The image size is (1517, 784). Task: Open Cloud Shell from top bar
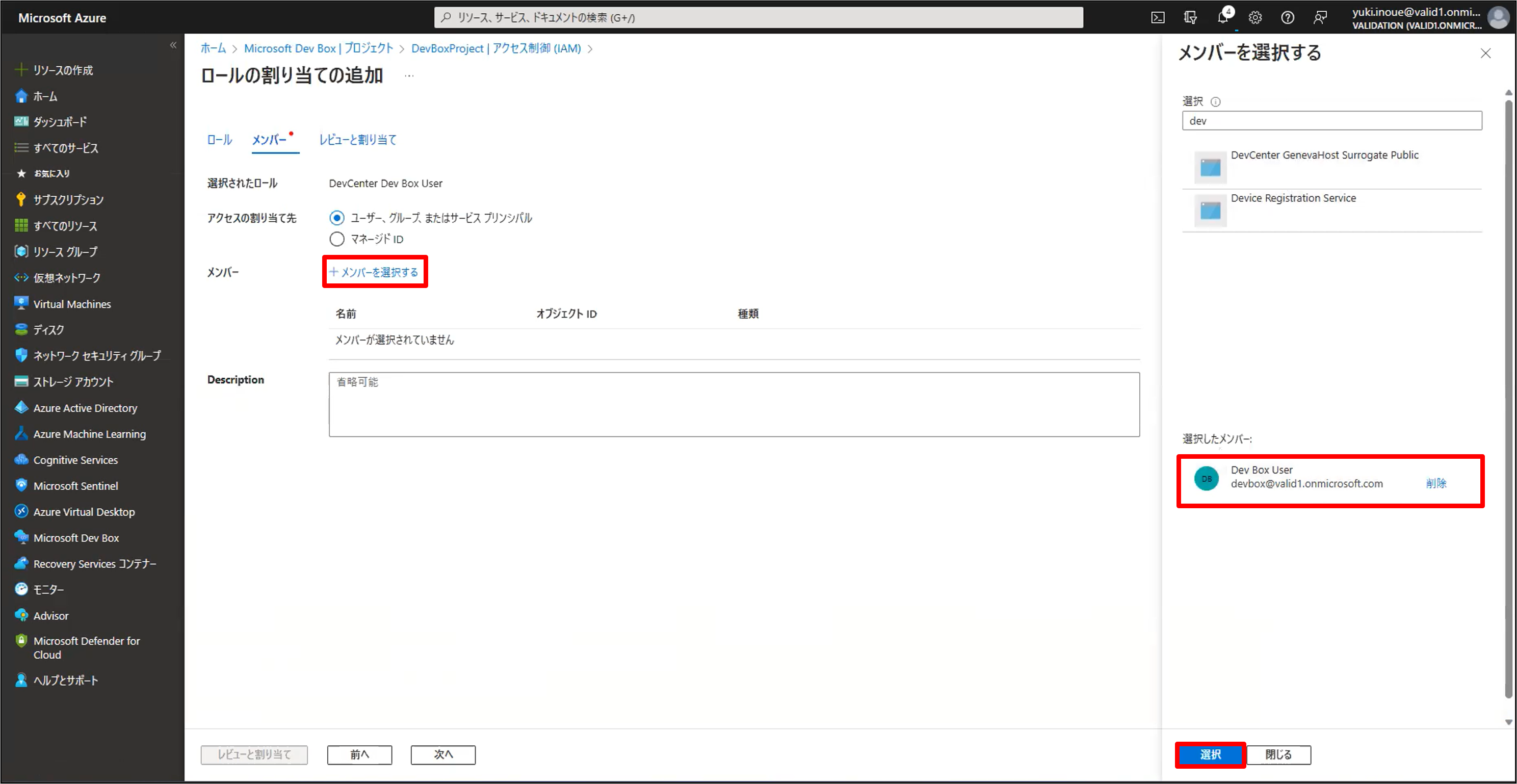click(1157, 18)
